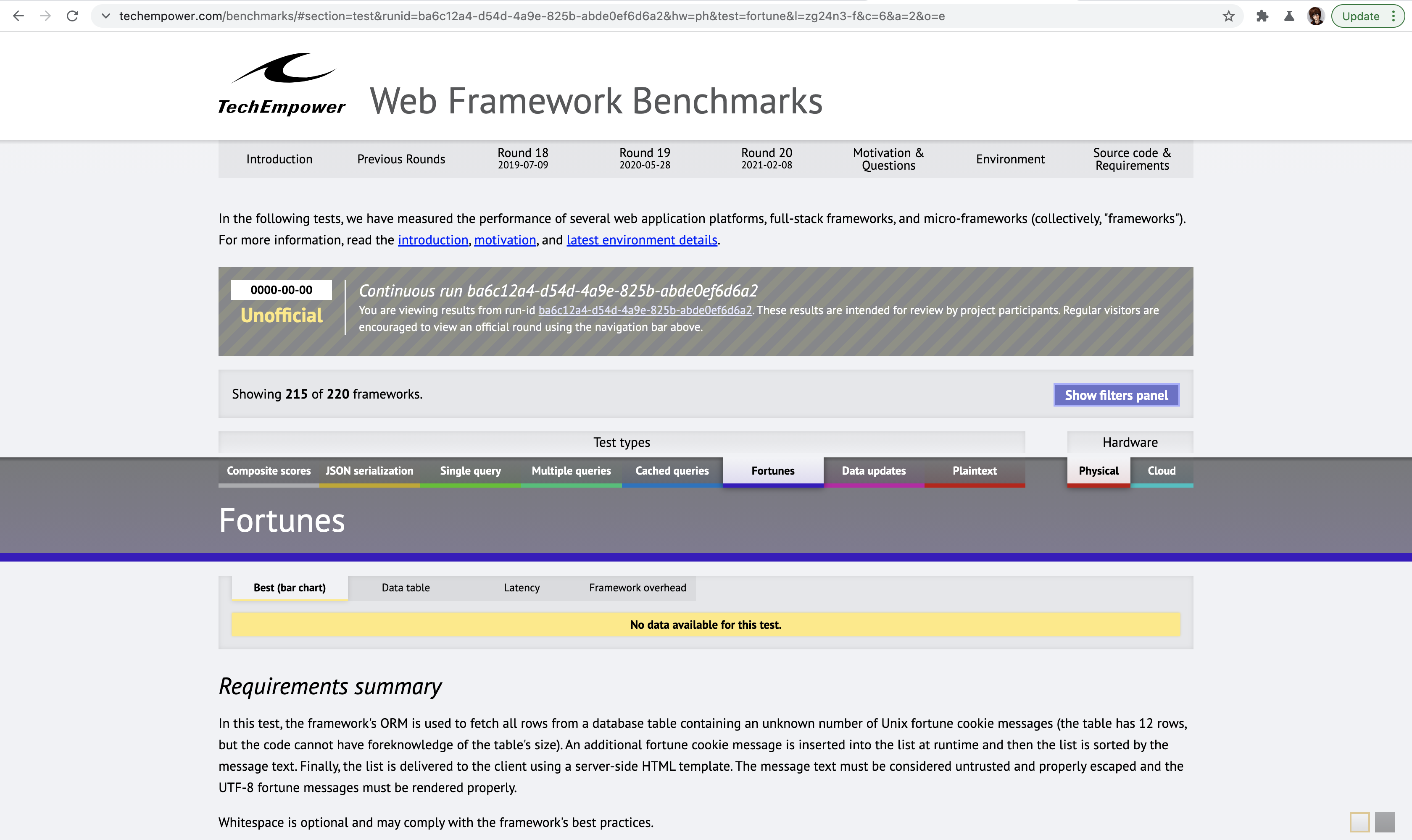This screenshot has width=1412, height=840.
Task: Open the run-id ba6c12a4 link
Action: click(645, 310)
